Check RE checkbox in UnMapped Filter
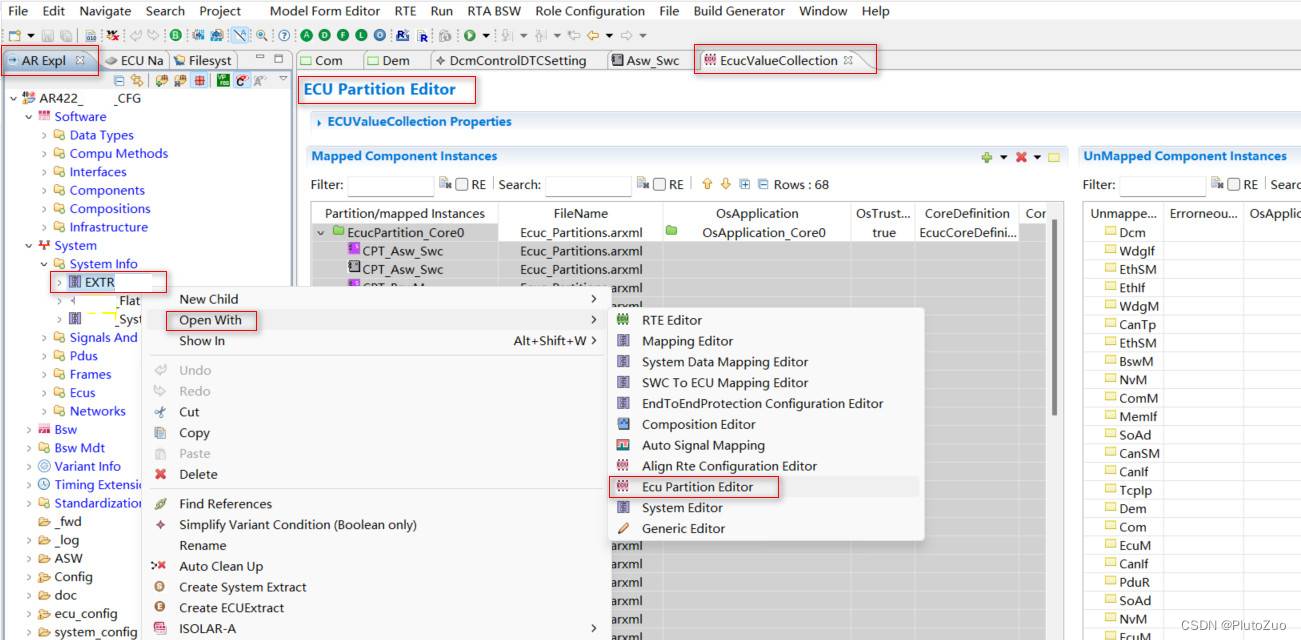 1233,184
